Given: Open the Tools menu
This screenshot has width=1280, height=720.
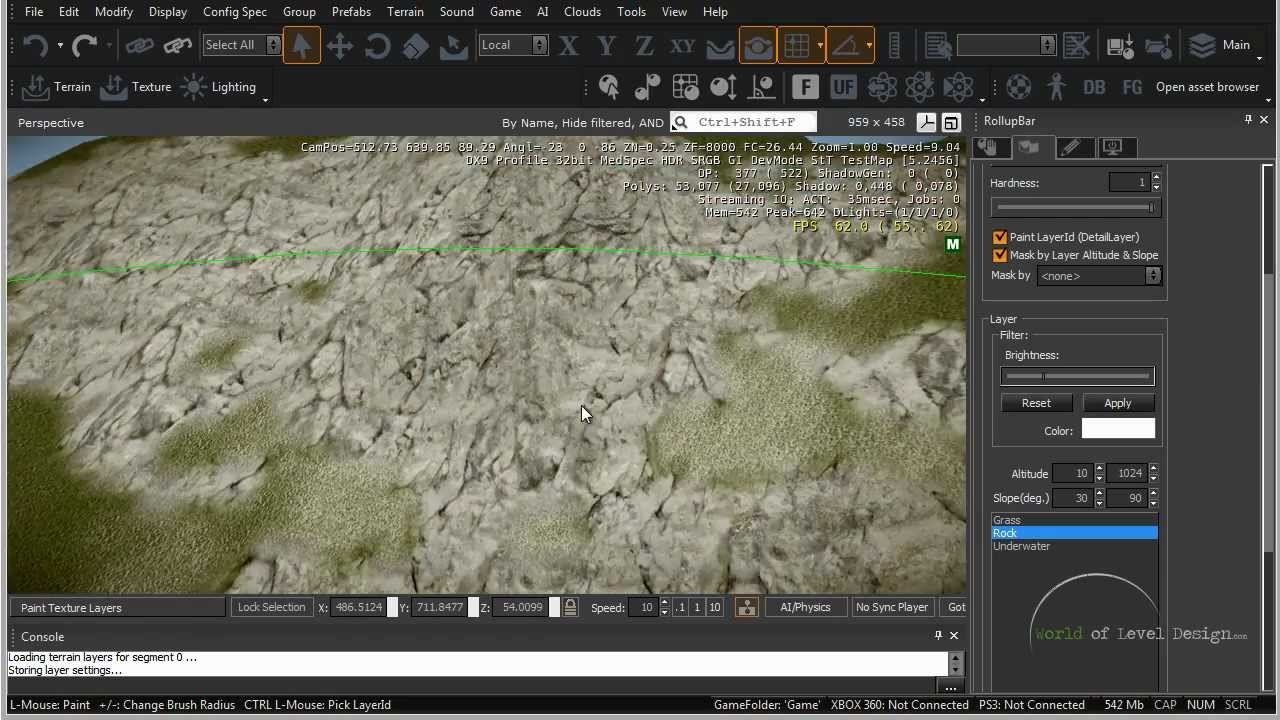Looking at the screenshot, I should pos(631,12).
